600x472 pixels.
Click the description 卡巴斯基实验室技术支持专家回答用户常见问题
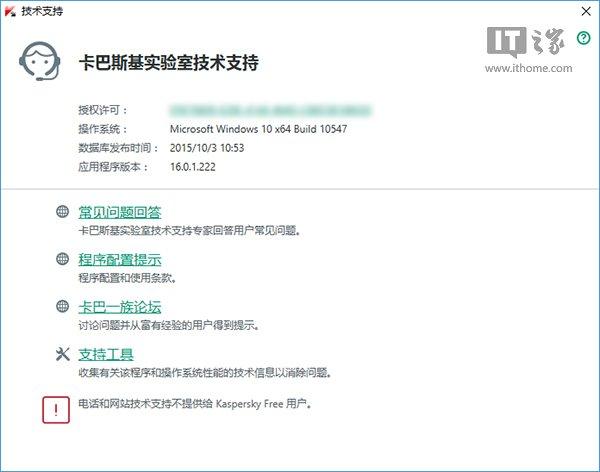tap(189, 230)
